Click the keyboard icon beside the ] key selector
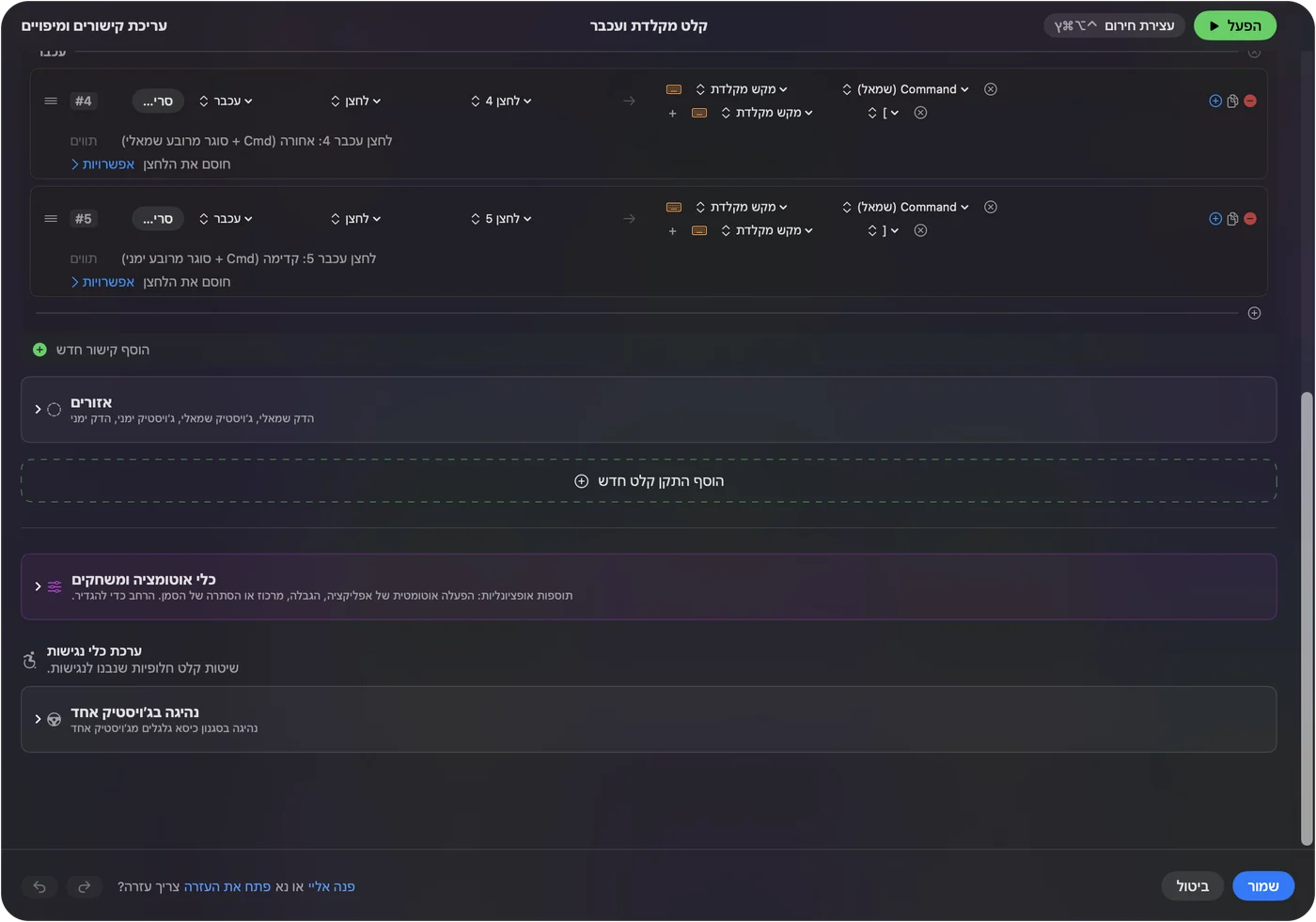 point(699,230)
